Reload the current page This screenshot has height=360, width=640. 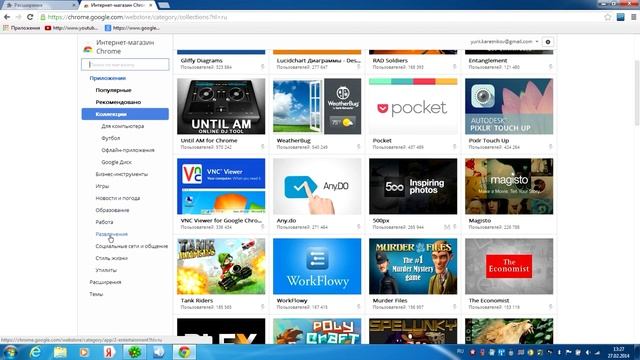click(30, 17)
